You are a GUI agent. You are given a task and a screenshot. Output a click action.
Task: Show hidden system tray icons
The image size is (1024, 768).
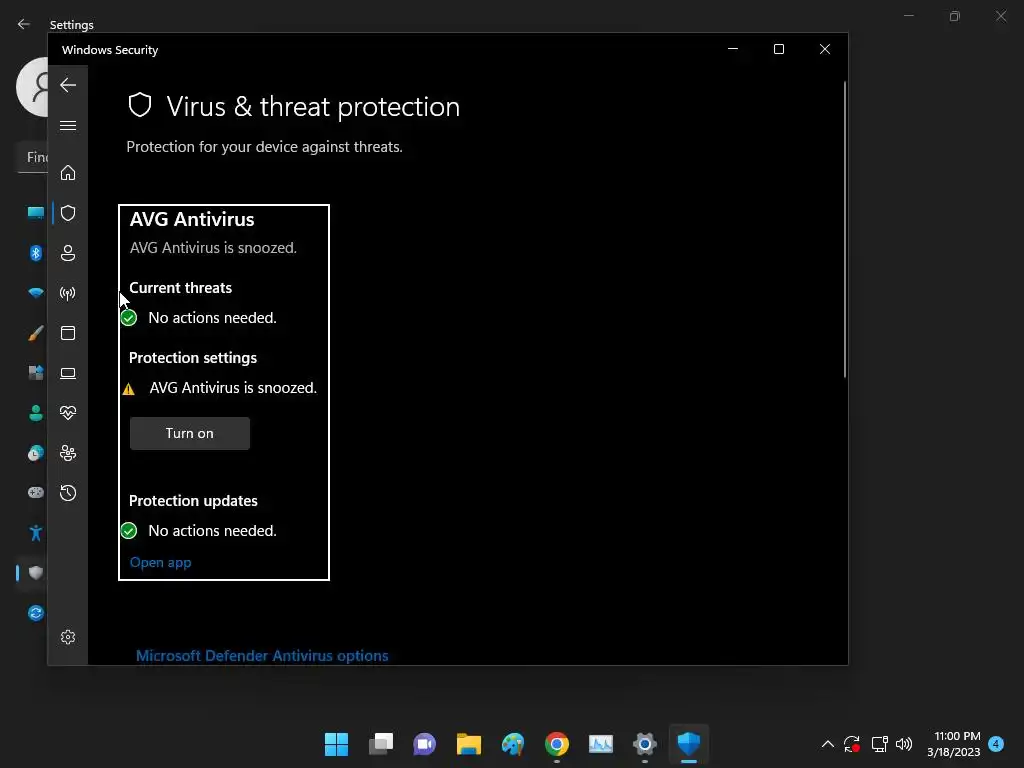(827, 744)
